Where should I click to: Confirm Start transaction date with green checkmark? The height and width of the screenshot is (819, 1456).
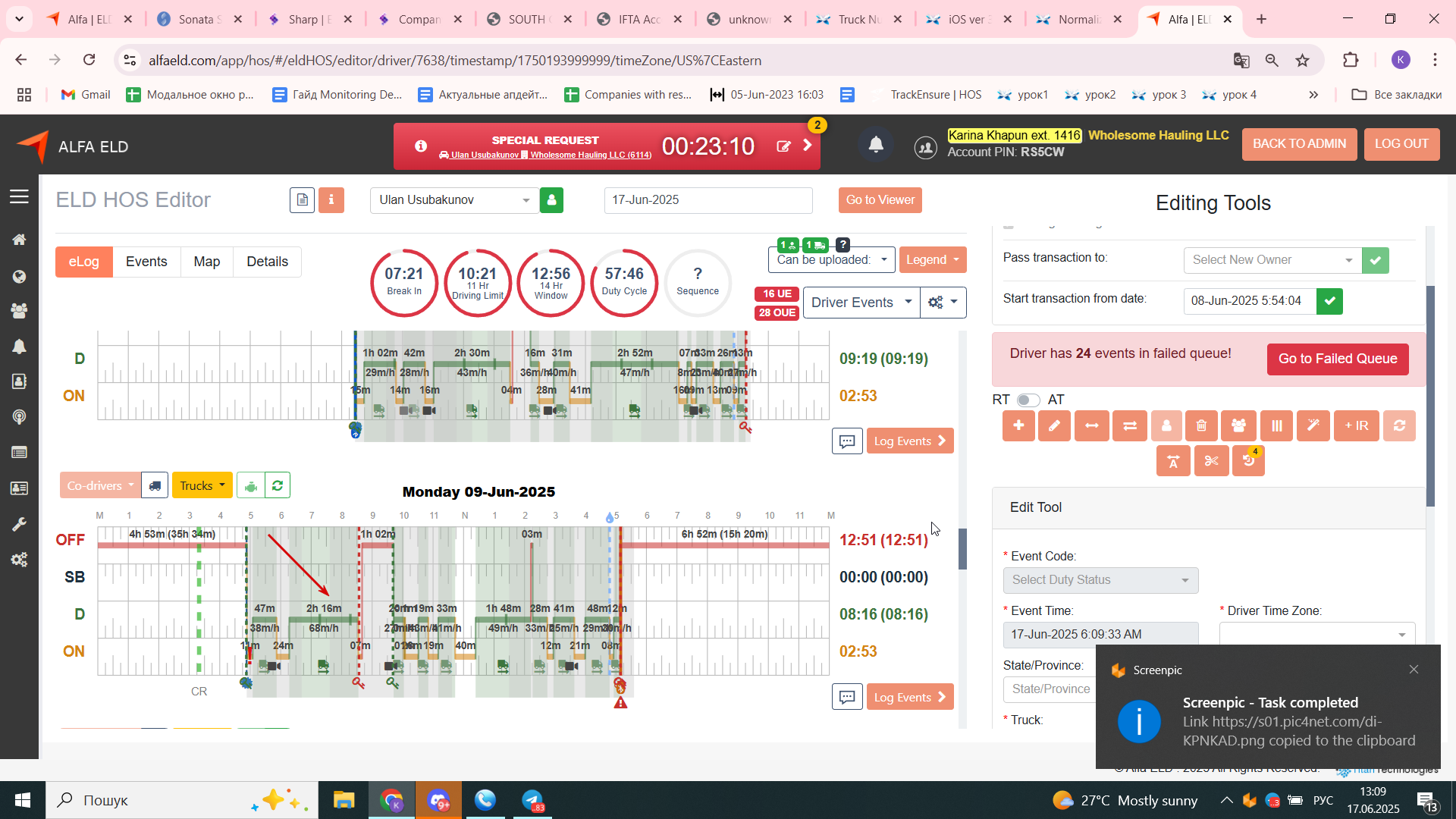tap(1329, 301)
